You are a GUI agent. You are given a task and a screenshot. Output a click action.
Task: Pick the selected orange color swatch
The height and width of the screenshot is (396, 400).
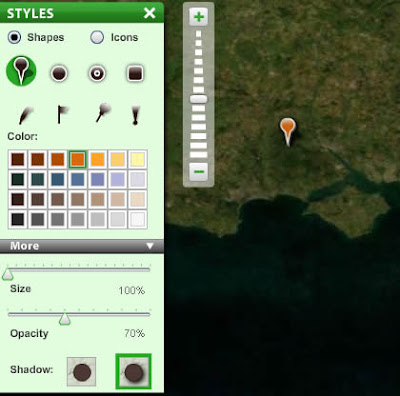pyautogui.click(x=78, y=159)
